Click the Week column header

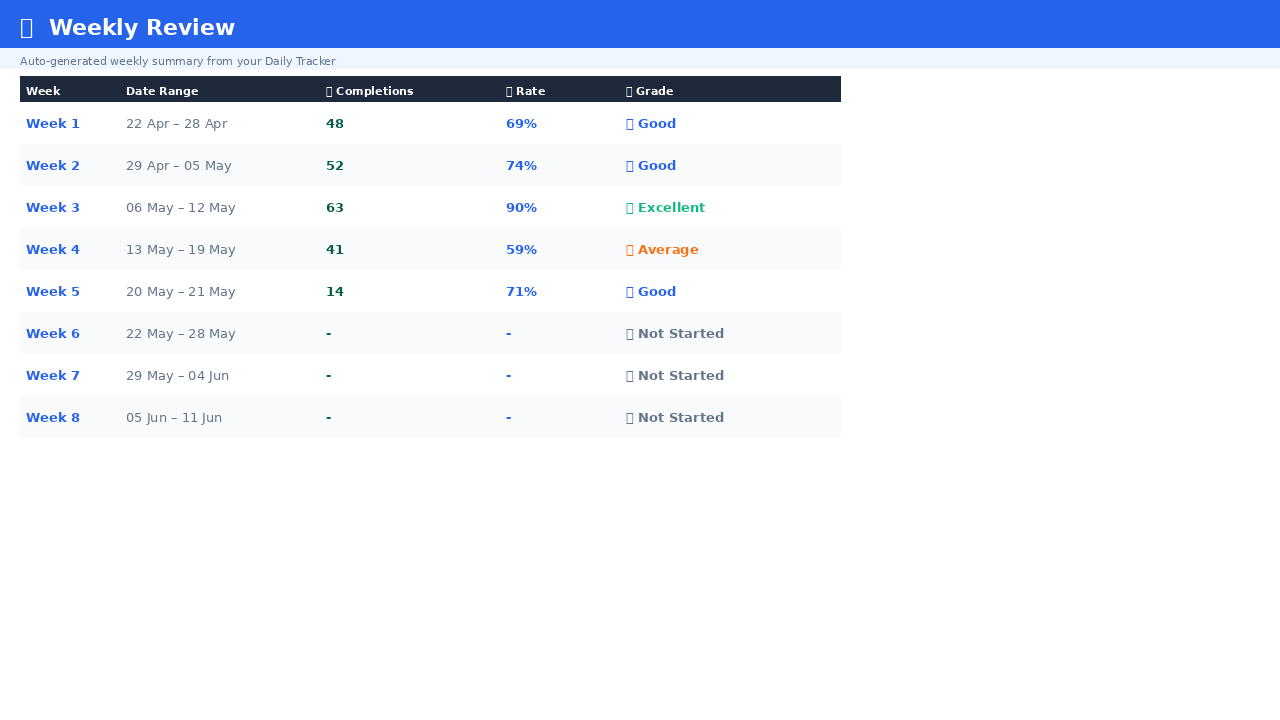[43, 91]
